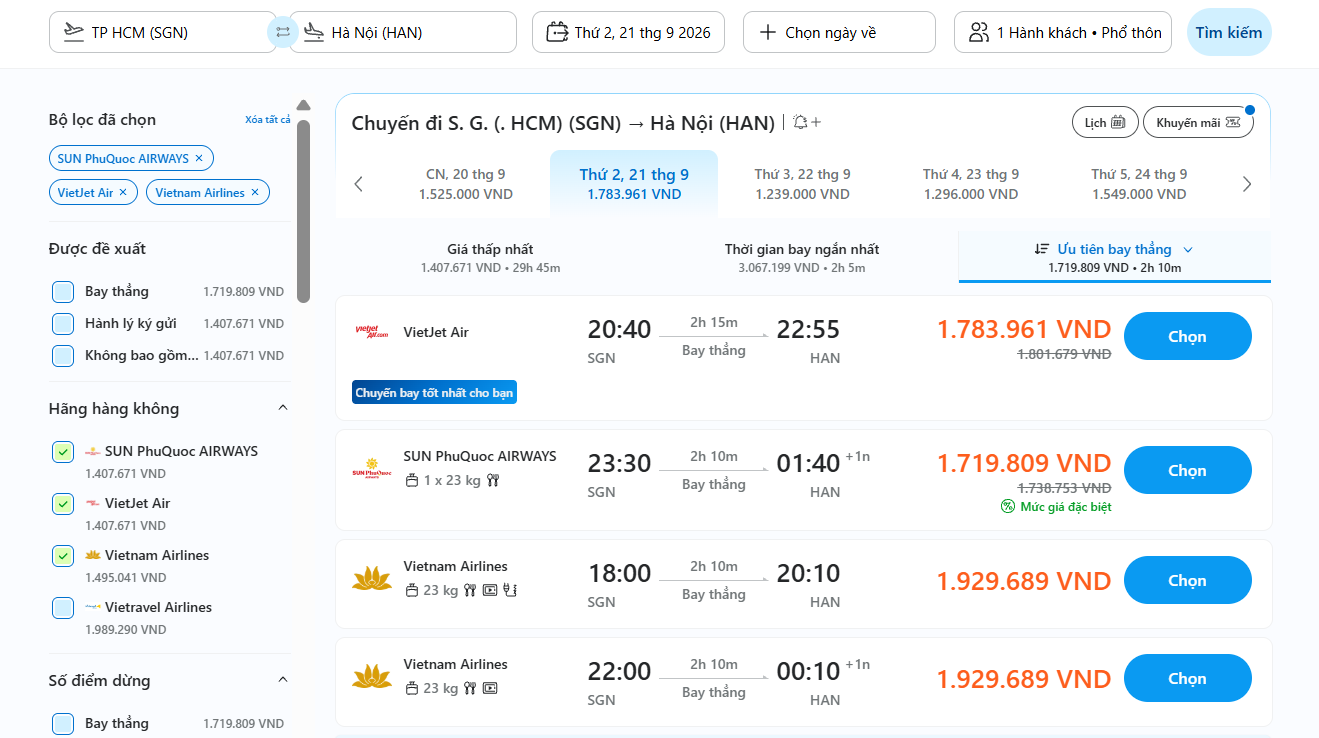Sort by Thời gian bay ngắn nhất
This screenshot has height=738, width=1319.
[x=802, y=258]
